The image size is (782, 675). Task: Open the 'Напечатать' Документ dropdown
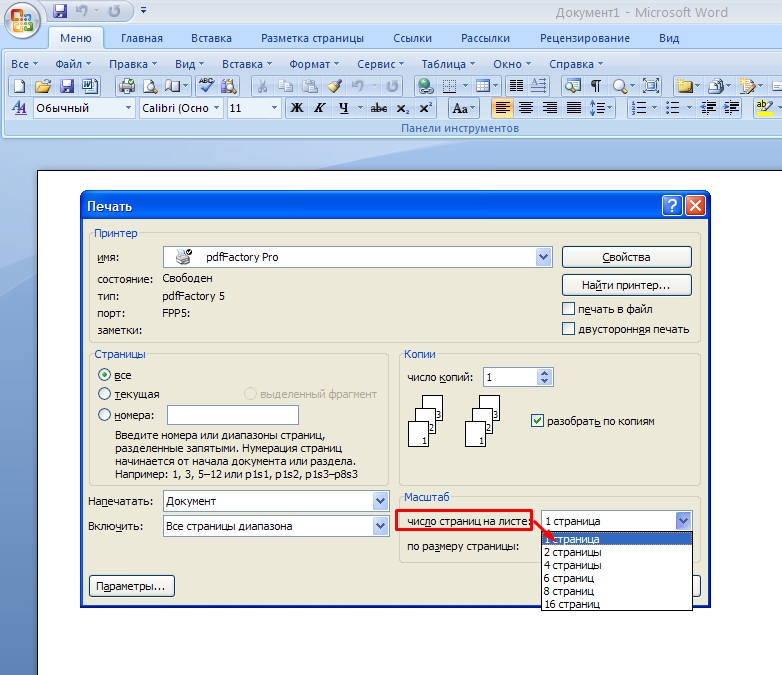pyautogui.click(x=380, y=501)
